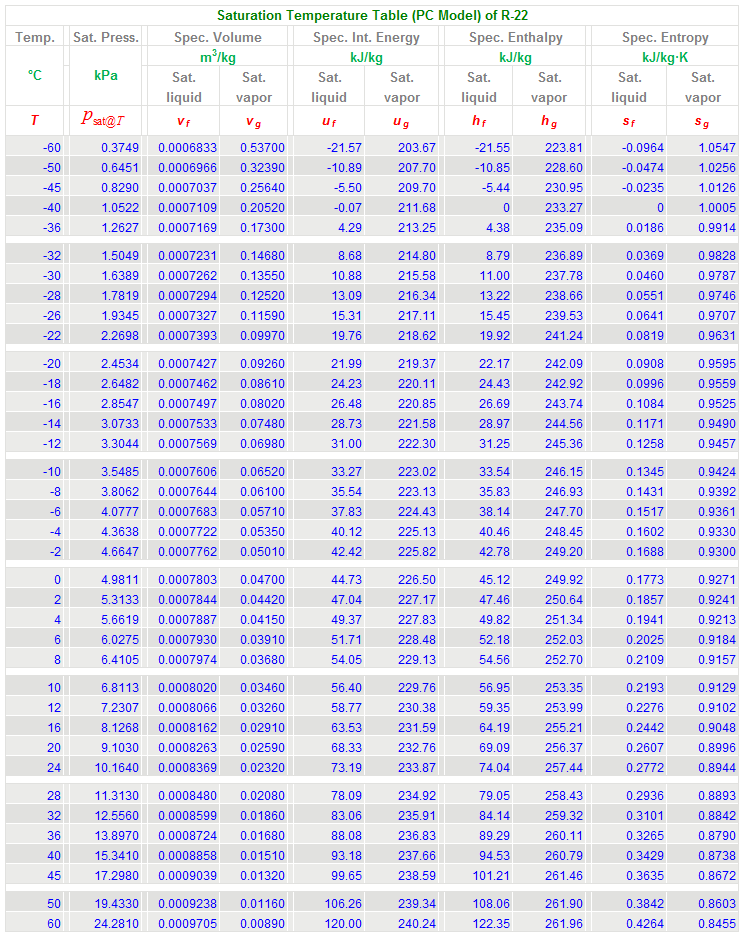Select the 'Sat. Press.' column header
744x937 pixels.
tap(106, 37)
